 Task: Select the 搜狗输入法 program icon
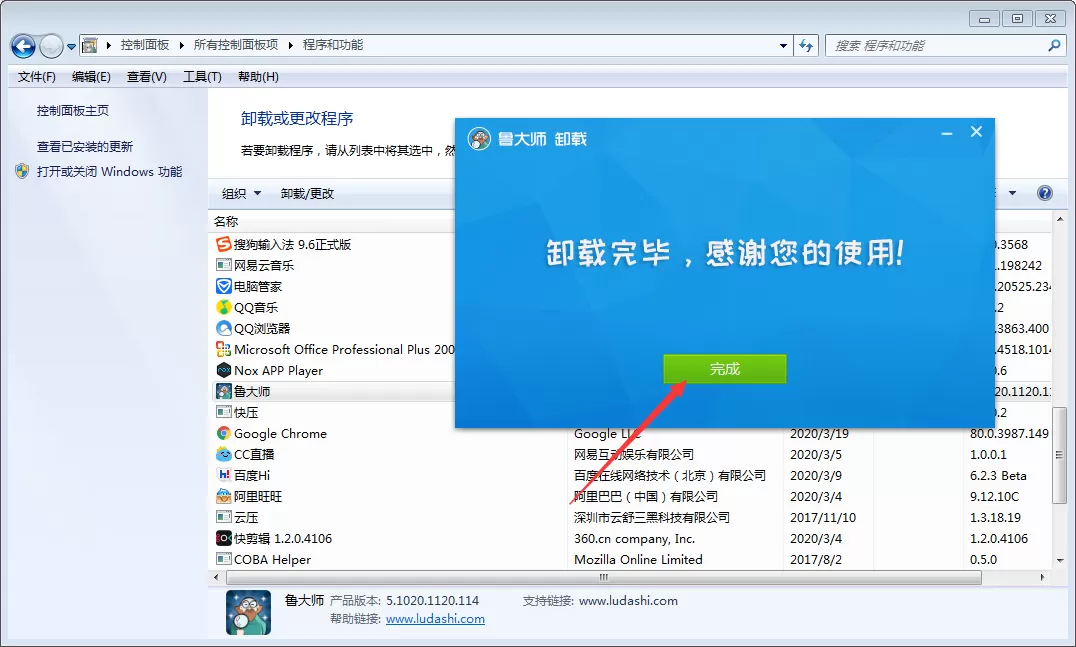tap(223, 244)
